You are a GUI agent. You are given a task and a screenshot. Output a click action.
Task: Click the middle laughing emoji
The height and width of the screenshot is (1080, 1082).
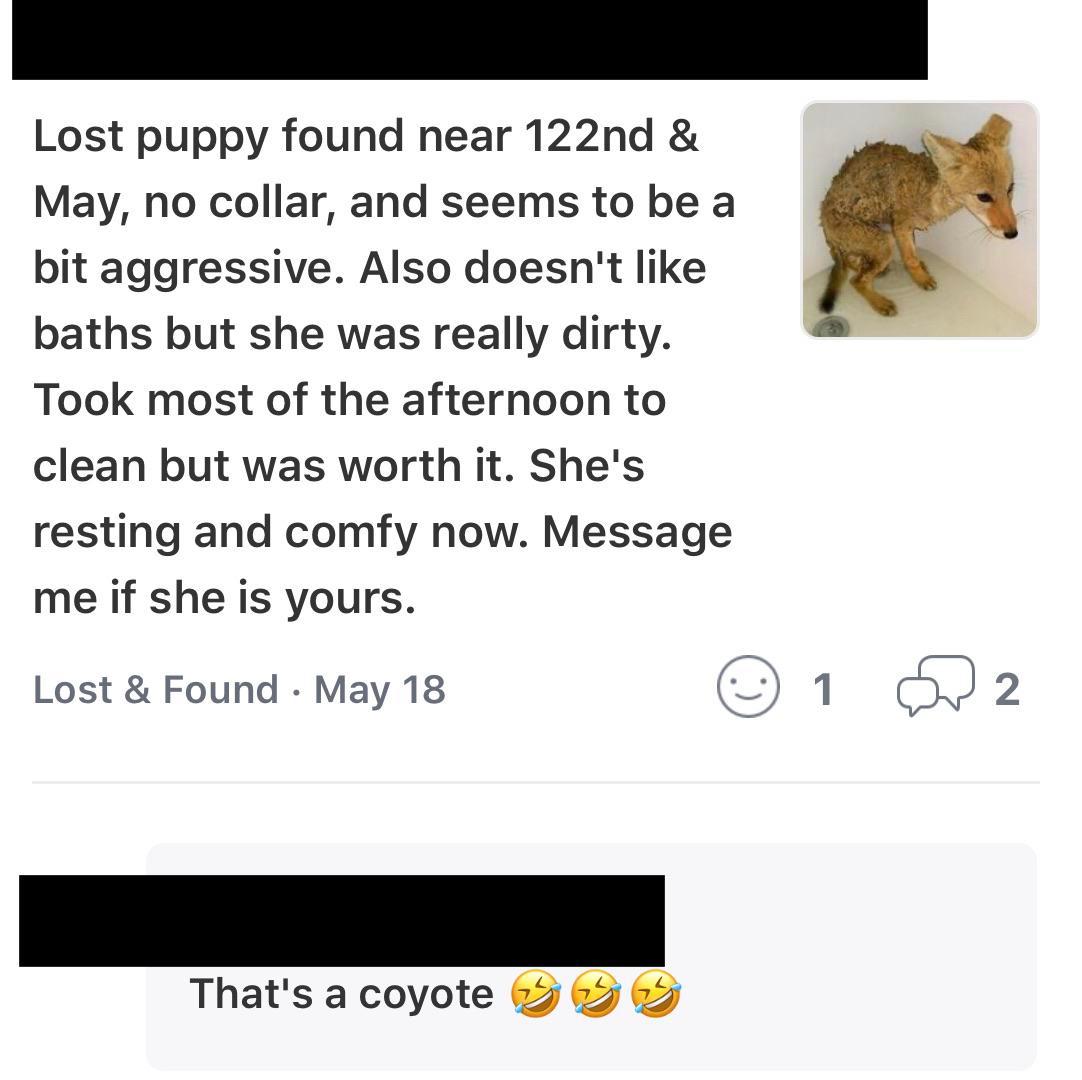click(596, 995)
